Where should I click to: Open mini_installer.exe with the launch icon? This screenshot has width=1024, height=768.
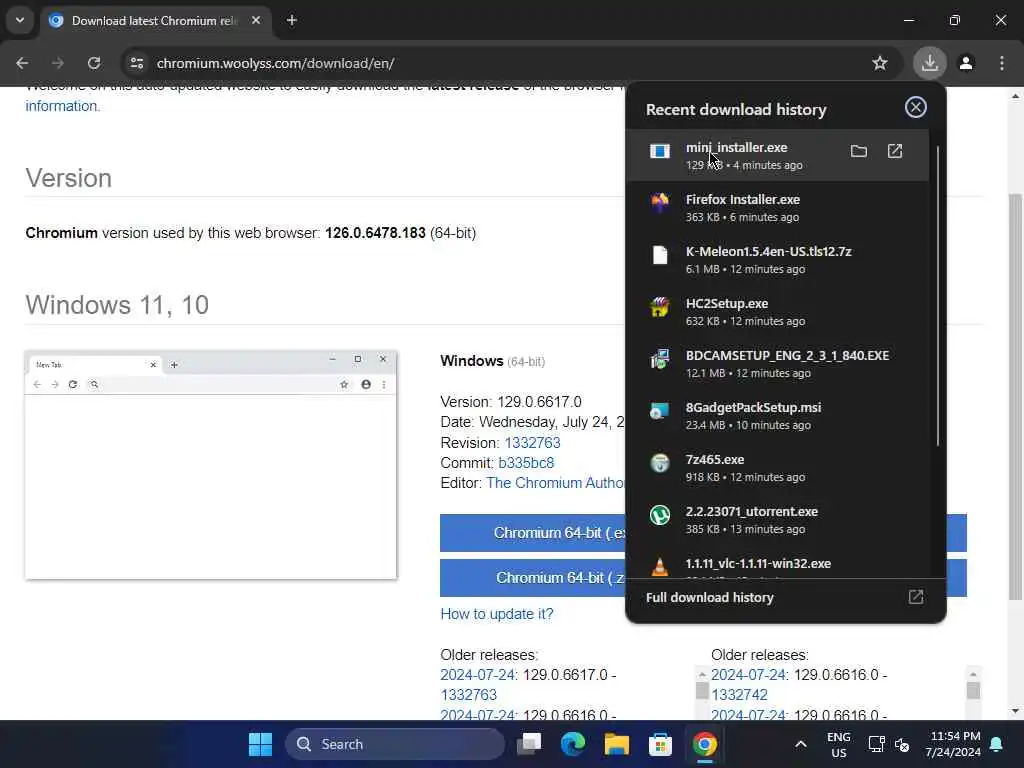click(895, 152)
